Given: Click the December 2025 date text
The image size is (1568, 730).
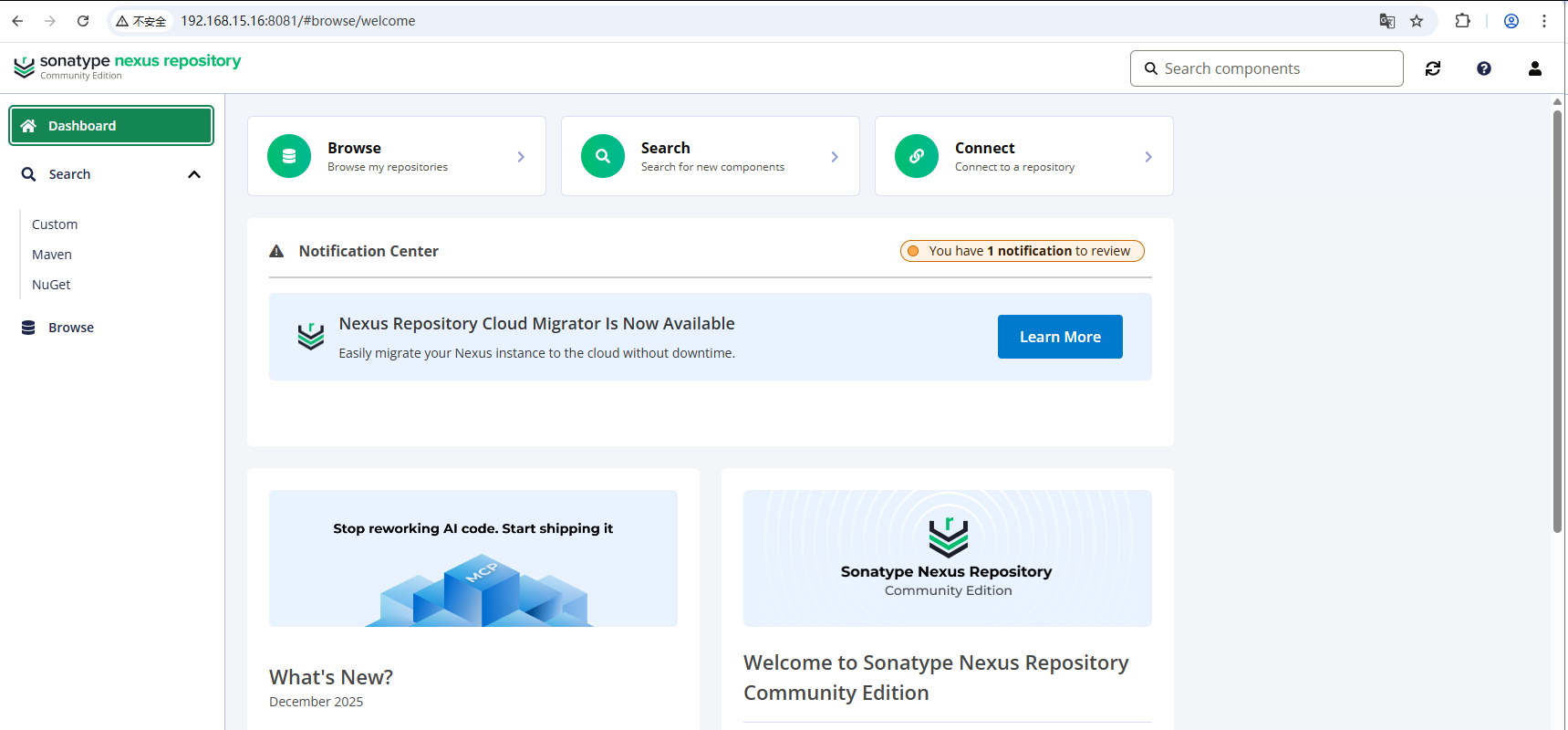Looking at the screenshot, I should pyautogui.click(x=317, y=702).
